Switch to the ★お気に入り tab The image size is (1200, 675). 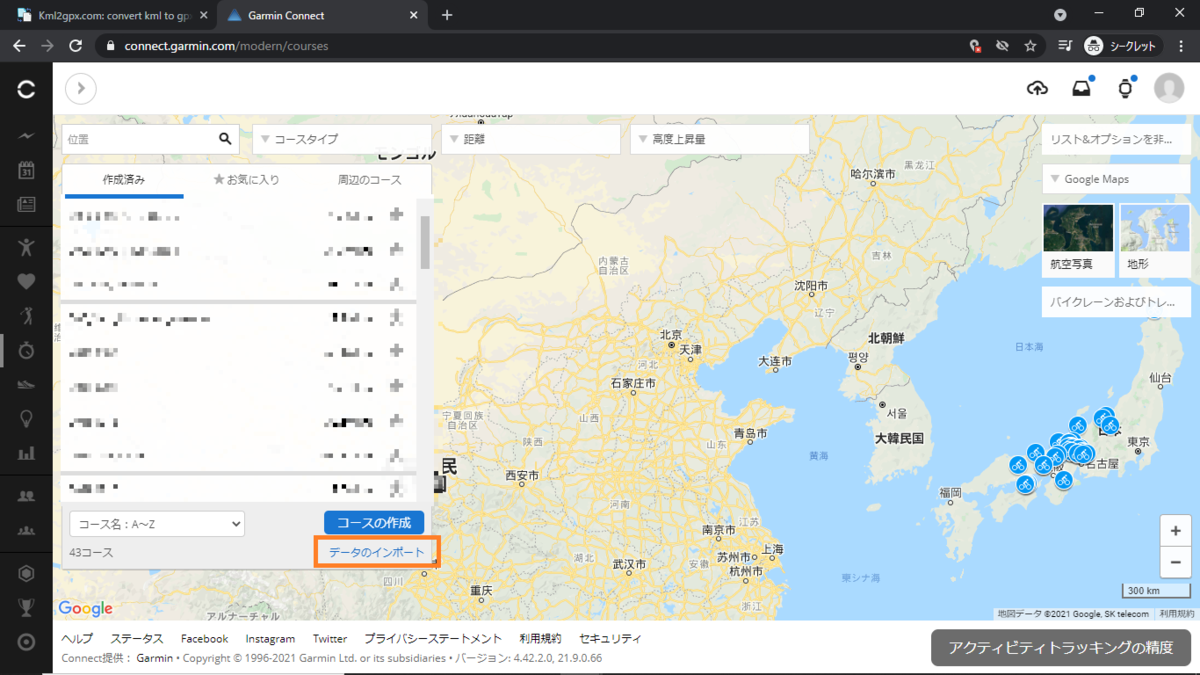tap(246, 181)
